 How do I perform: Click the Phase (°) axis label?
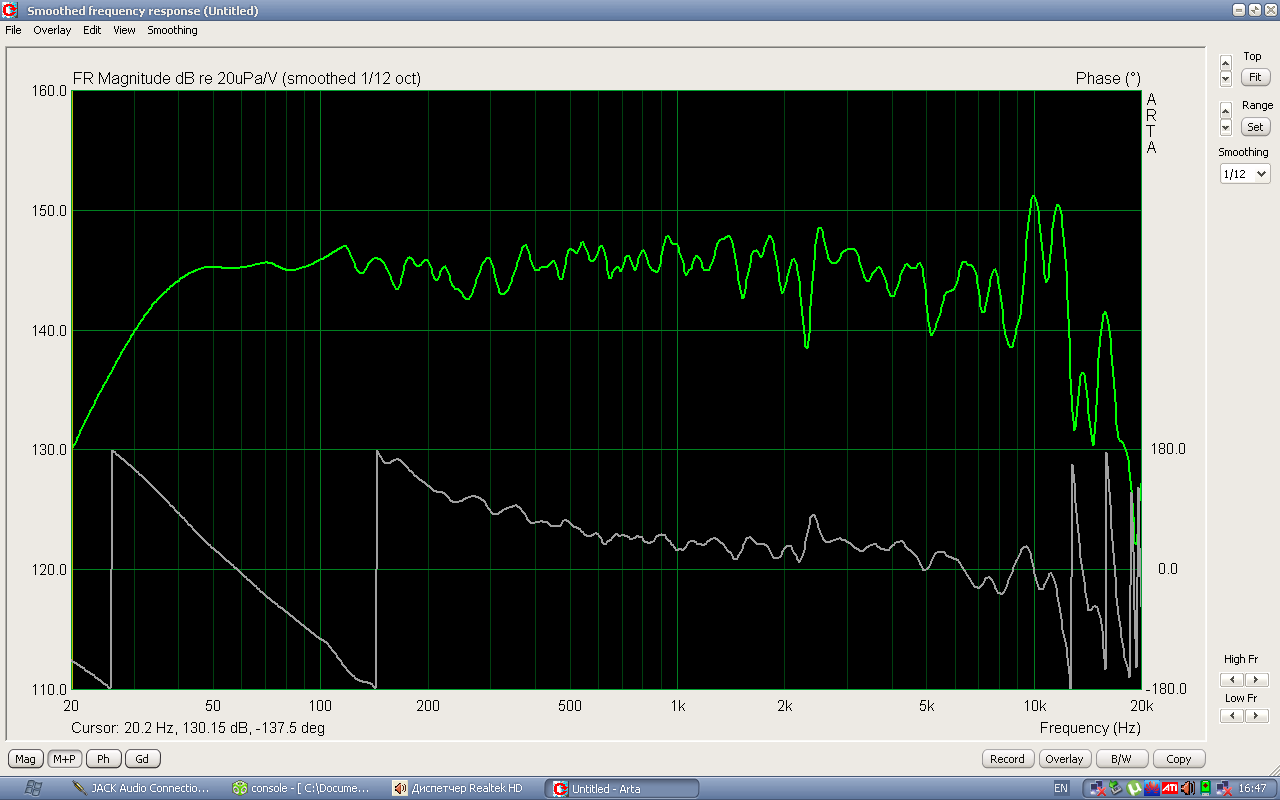pyautogui.click(x=1108, y=78)
